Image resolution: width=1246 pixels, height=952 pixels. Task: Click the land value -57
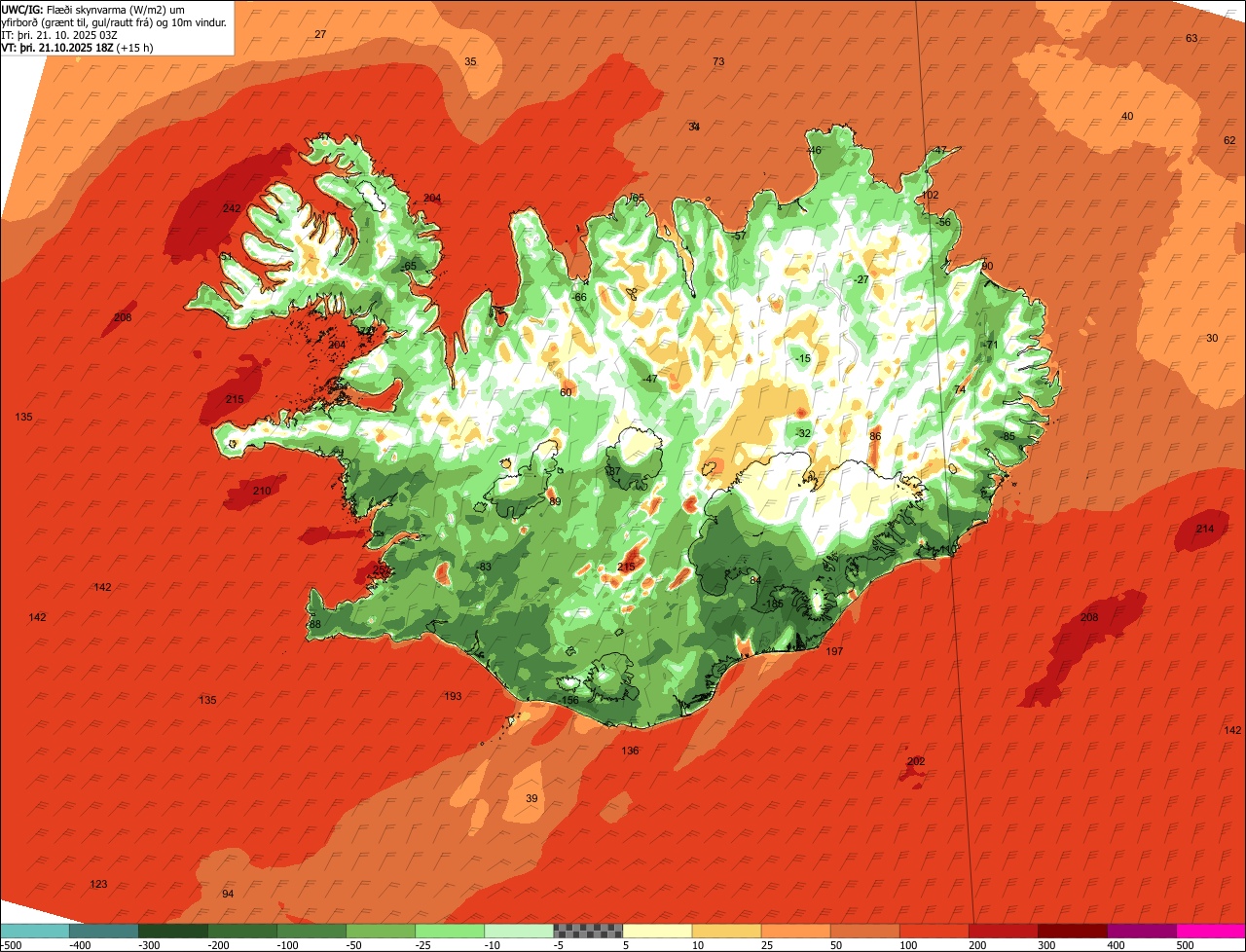738,236
